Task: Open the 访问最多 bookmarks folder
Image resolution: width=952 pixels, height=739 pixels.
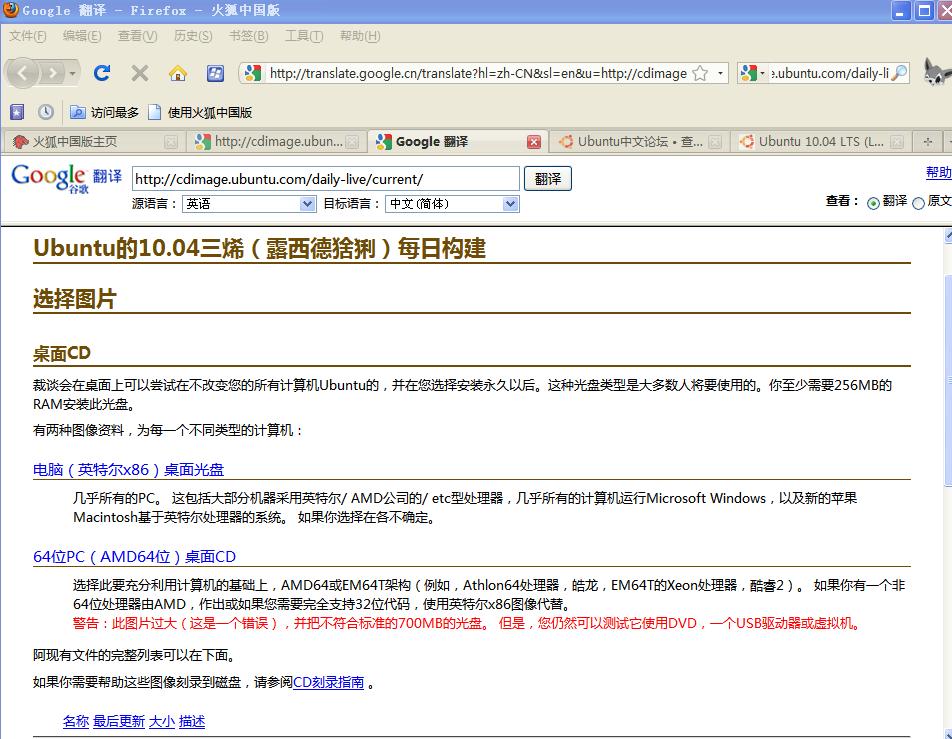Action: [x=104, y=112]
